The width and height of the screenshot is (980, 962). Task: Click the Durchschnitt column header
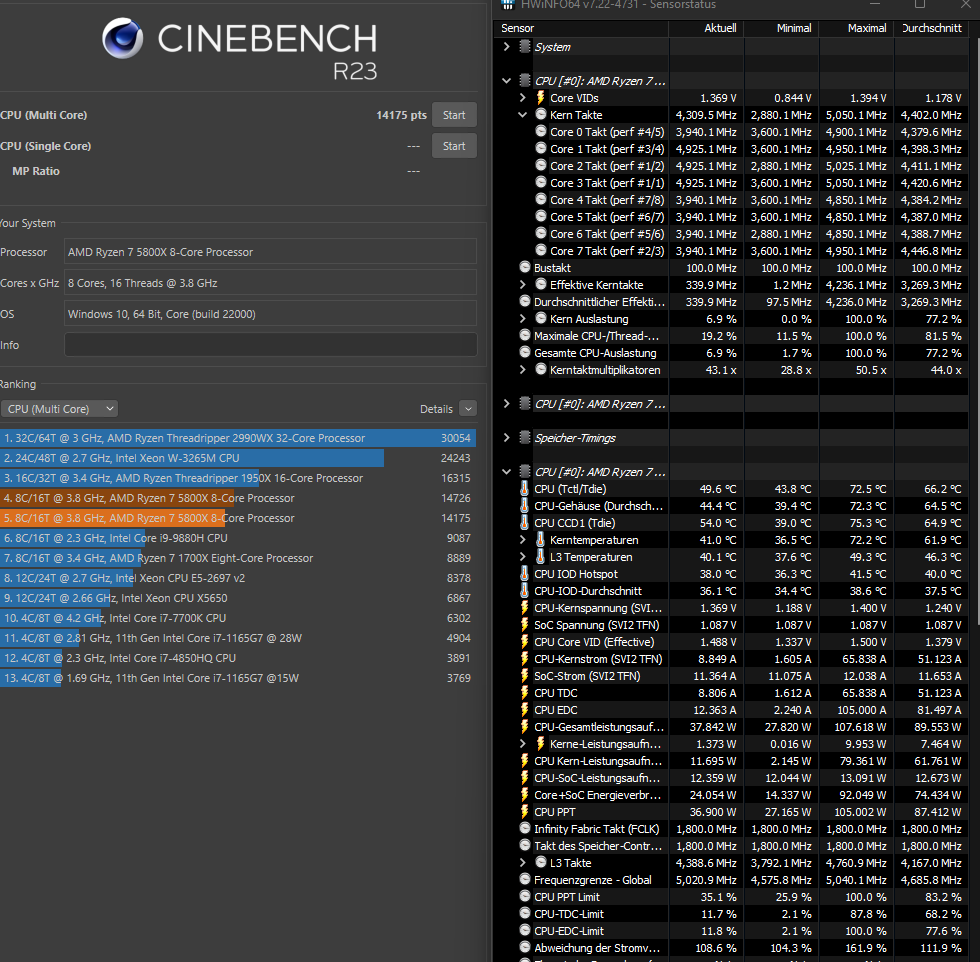931,28
